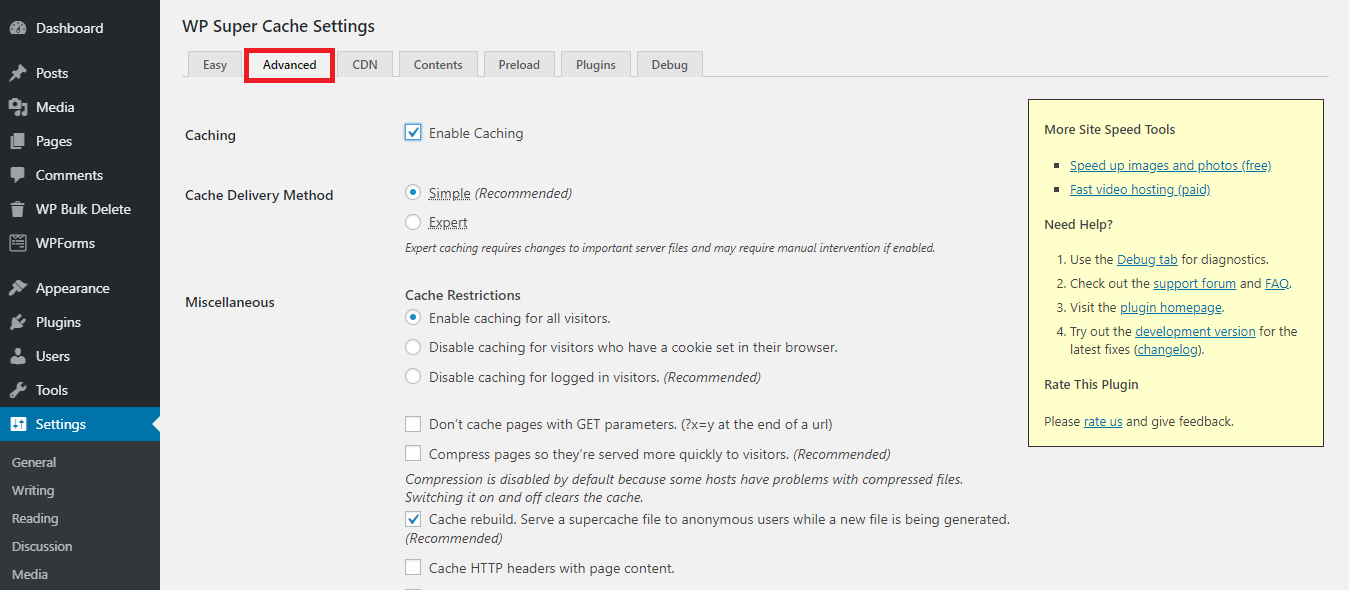The height and width of the screenshot is (590, 1349).
Task: Toggle the Cache rebuild checkbox
Action: 413,519
